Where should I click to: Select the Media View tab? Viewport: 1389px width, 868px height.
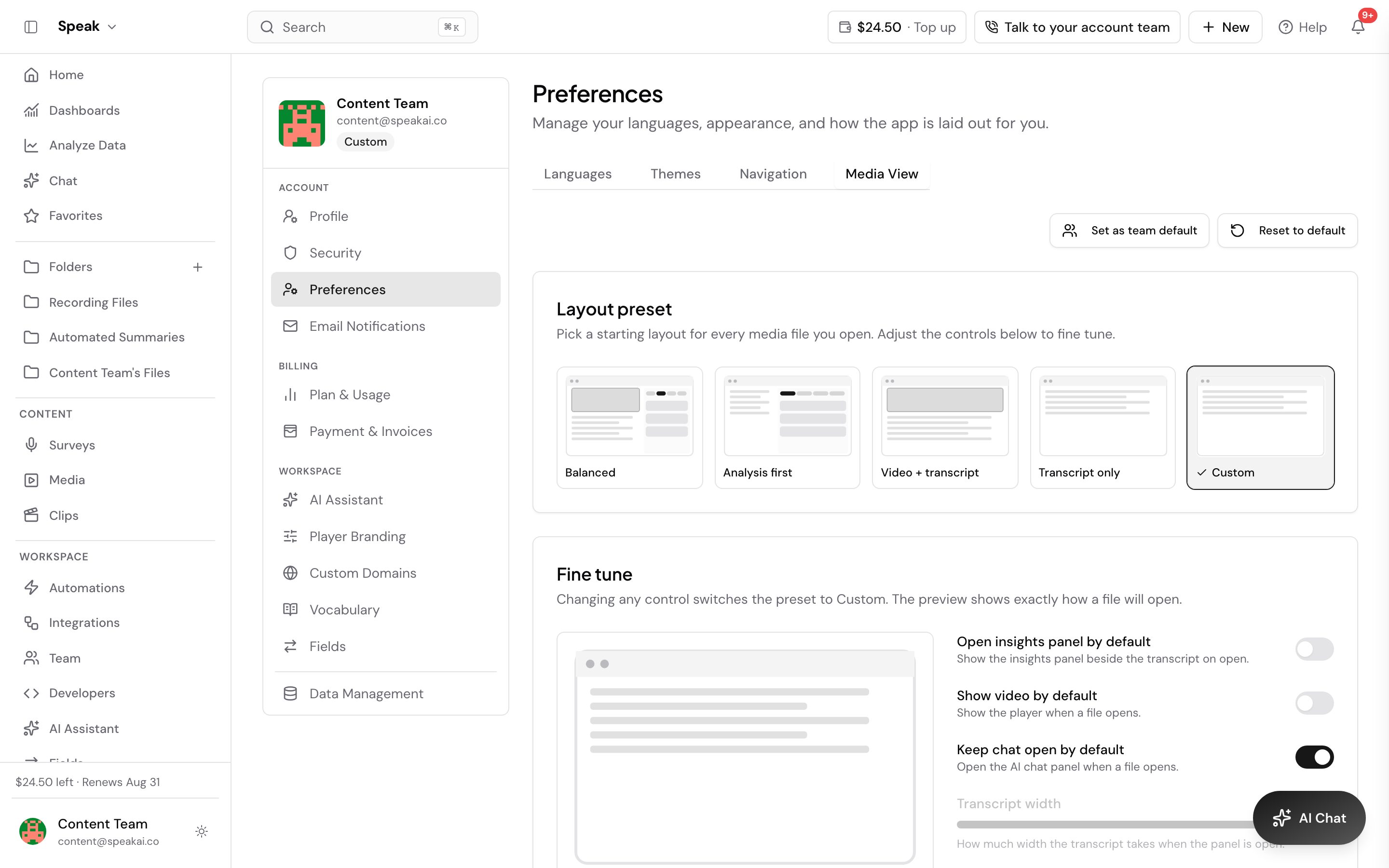[x=882, y=174]
